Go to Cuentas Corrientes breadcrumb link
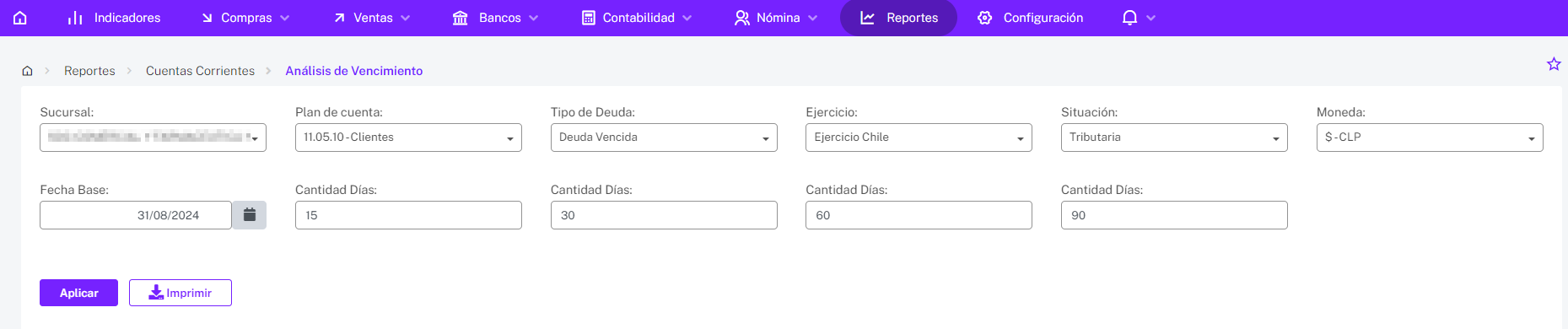 point(200,71)
